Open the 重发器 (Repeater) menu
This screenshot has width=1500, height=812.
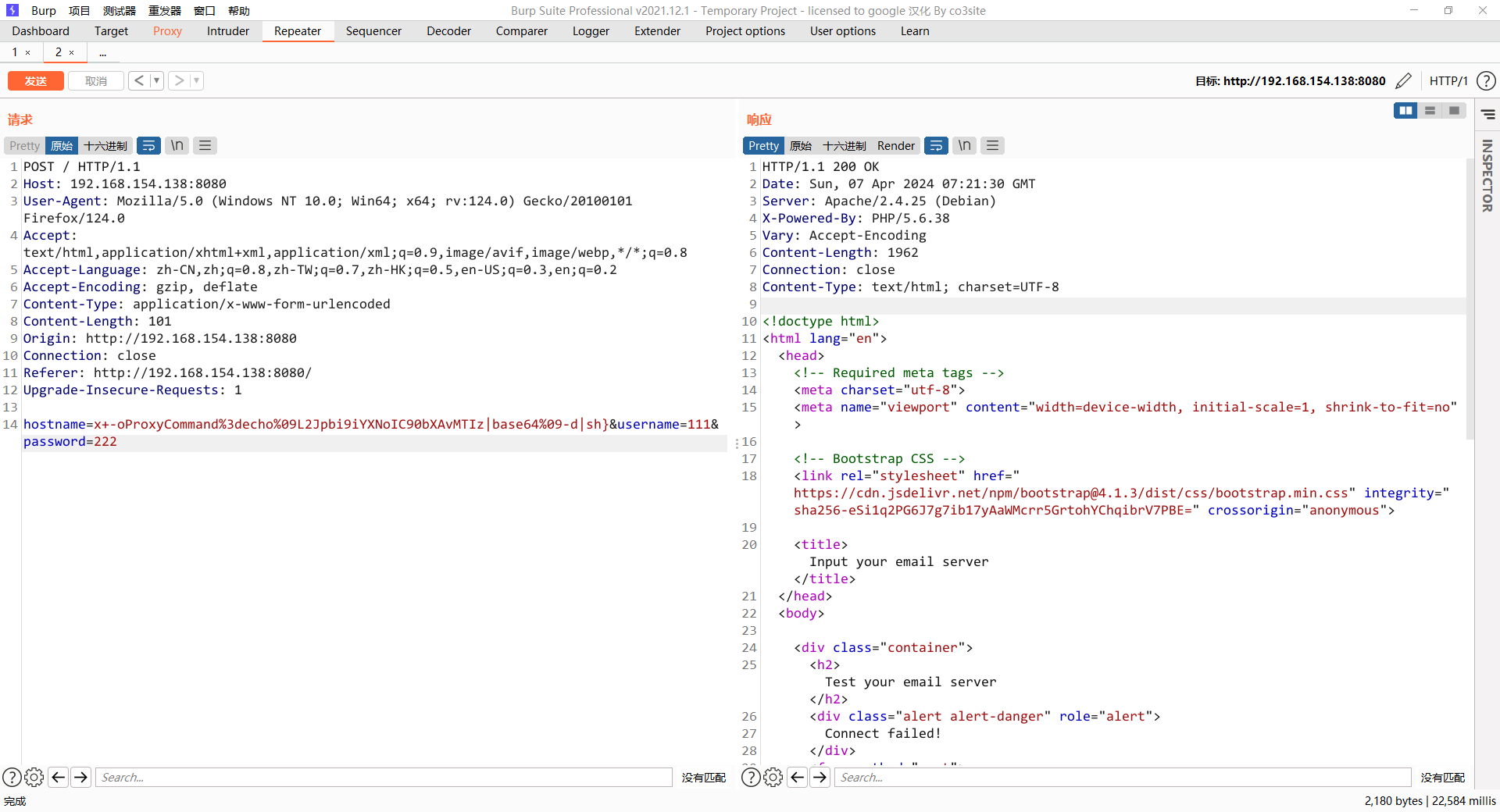[165, 11]
